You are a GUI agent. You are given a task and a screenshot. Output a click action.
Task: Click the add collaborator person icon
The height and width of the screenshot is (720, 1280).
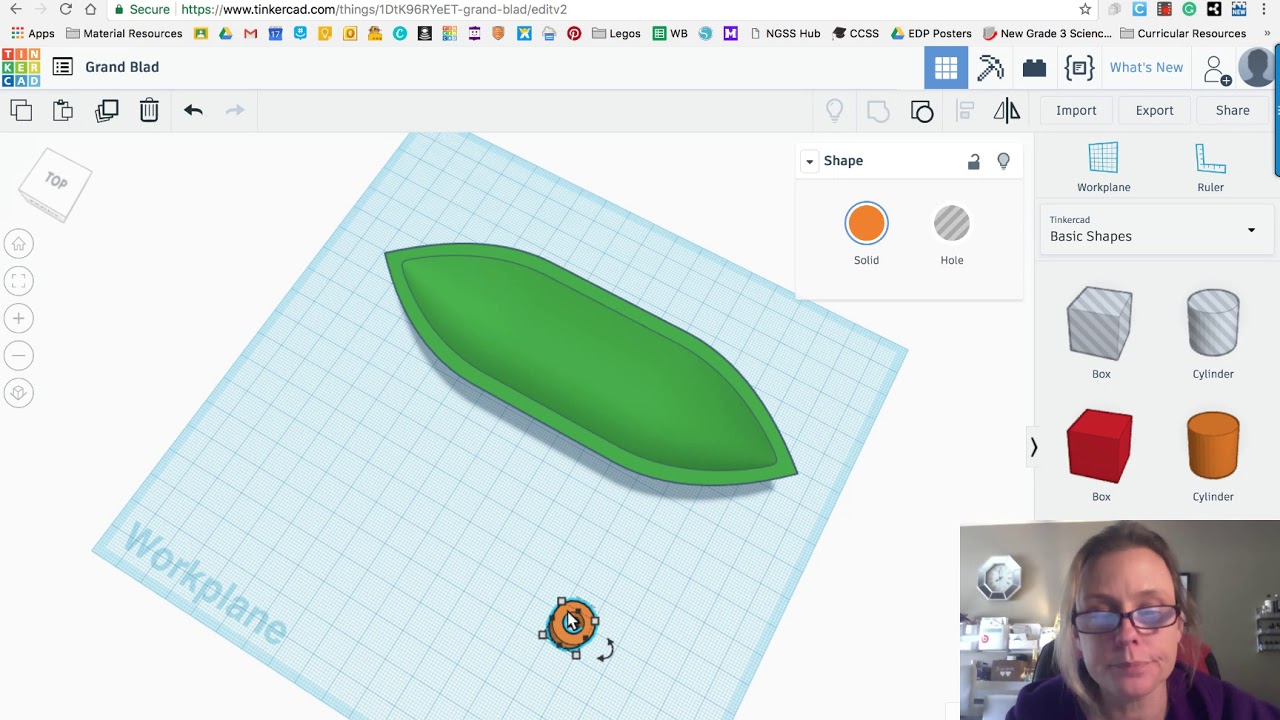pos(1217,69)
